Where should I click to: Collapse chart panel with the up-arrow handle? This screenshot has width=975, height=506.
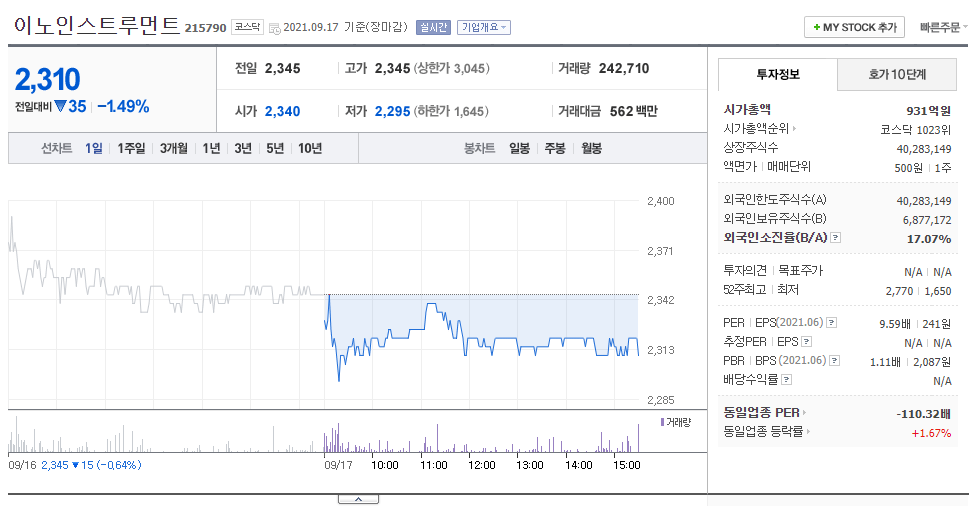(x=358, y=499)
